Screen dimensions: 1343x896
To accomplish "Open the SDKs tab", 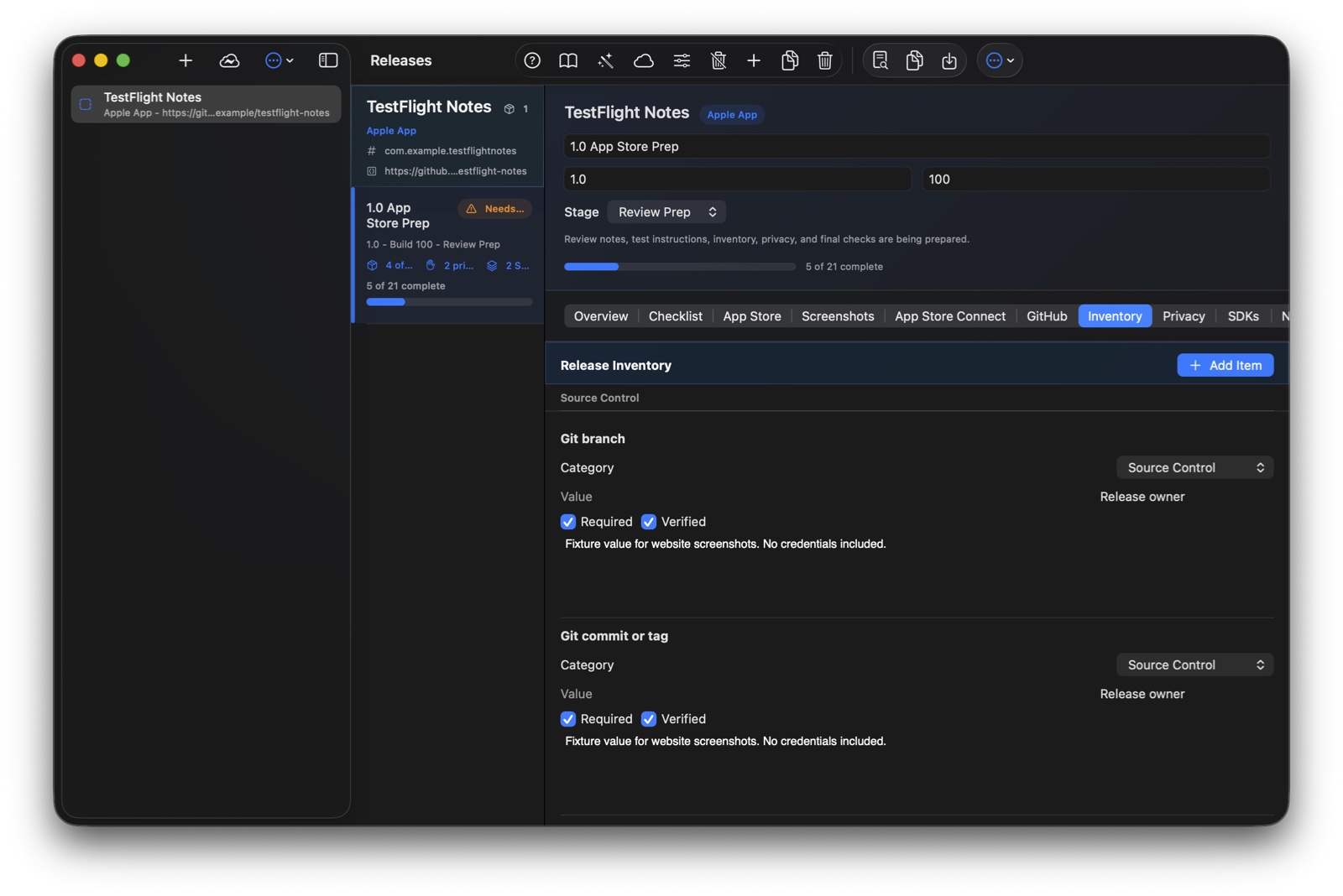I will 1243,316.
